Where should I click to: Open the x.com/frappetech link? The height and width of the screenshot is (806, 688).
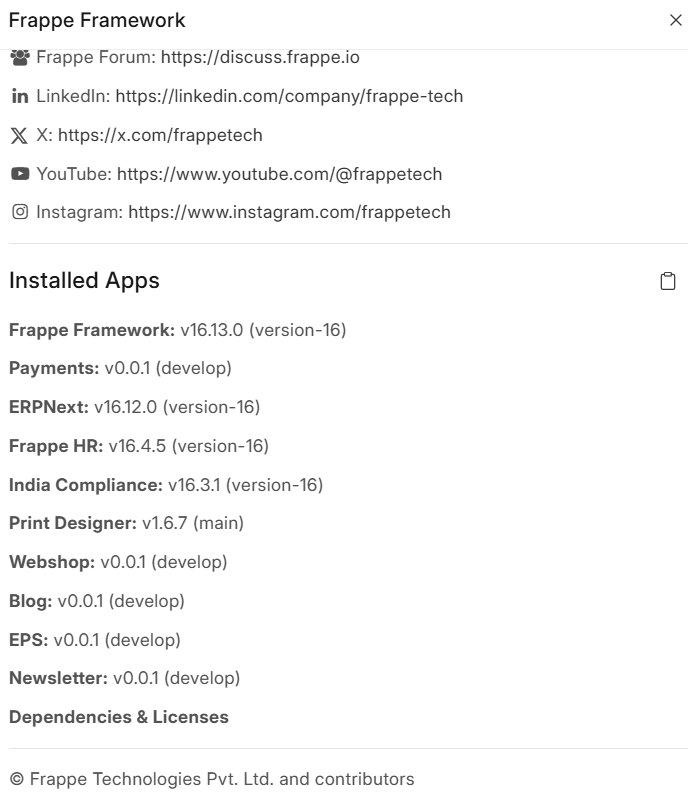point(160,135)
